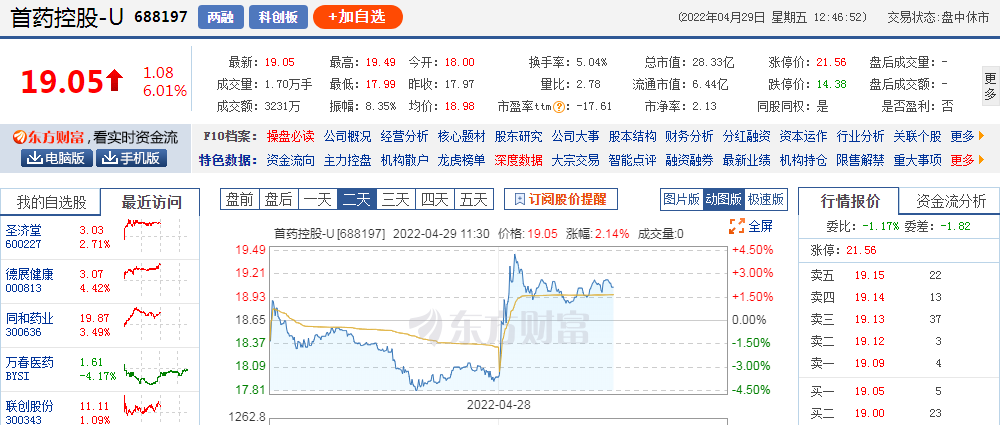The height and width of the screenshot is (425, 1004).
Task: Open the 资金流分析 tab
Action: tap(950, 203)
